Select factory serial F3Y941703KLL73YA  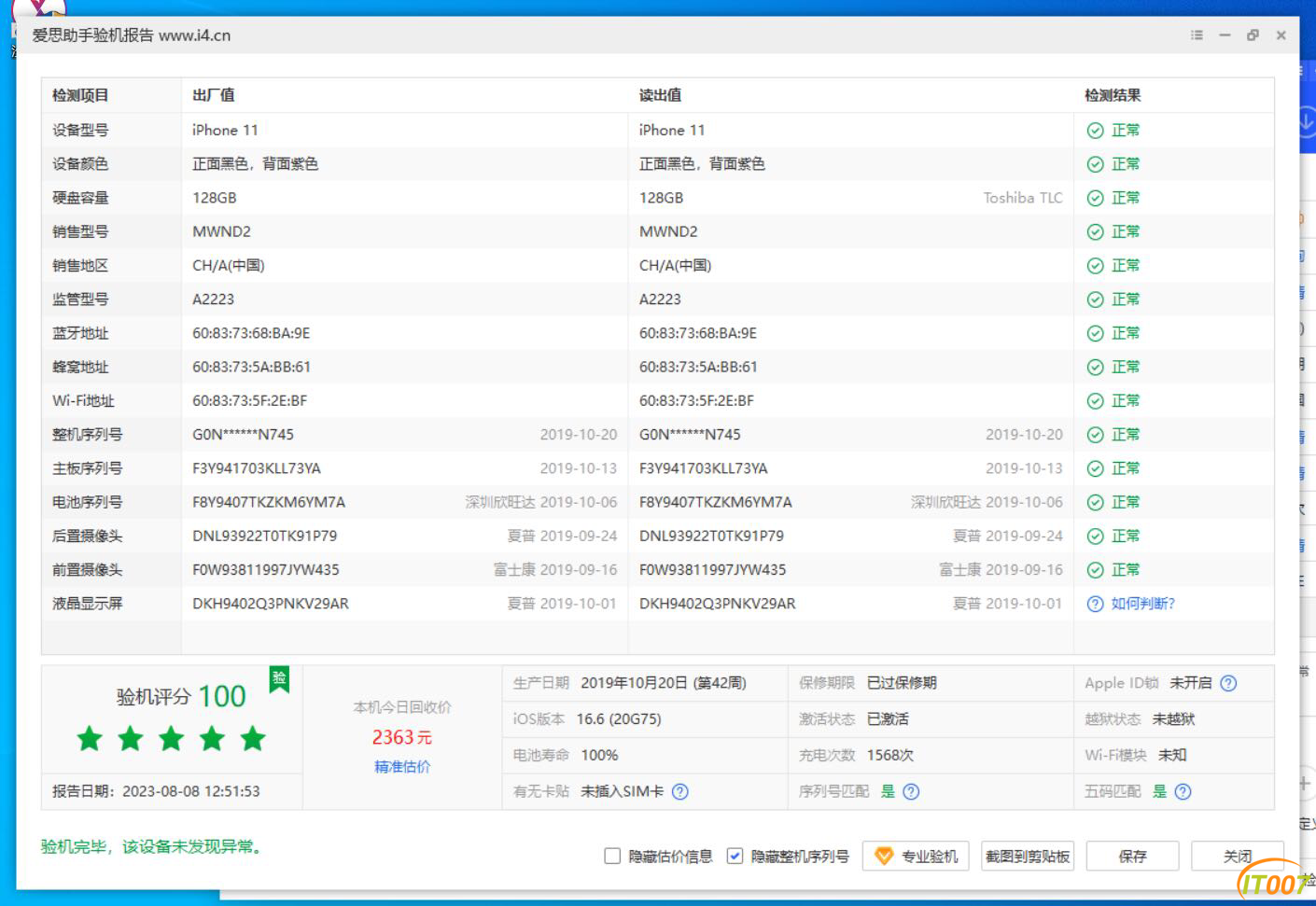coord(257,468)
